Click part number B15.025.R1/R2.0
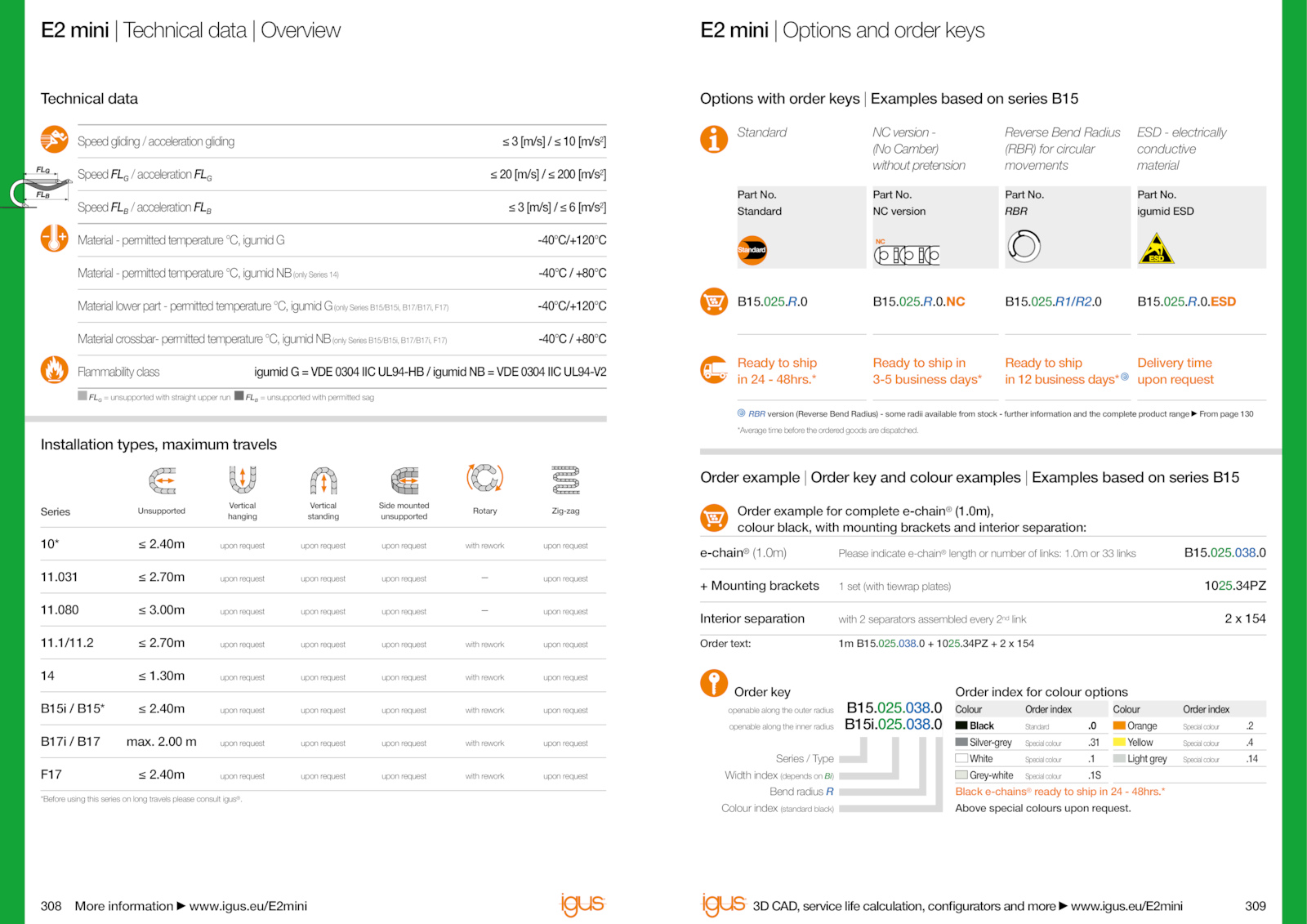The height and width of the screenshot is (924, 1307). click(x=1053, y=301)
